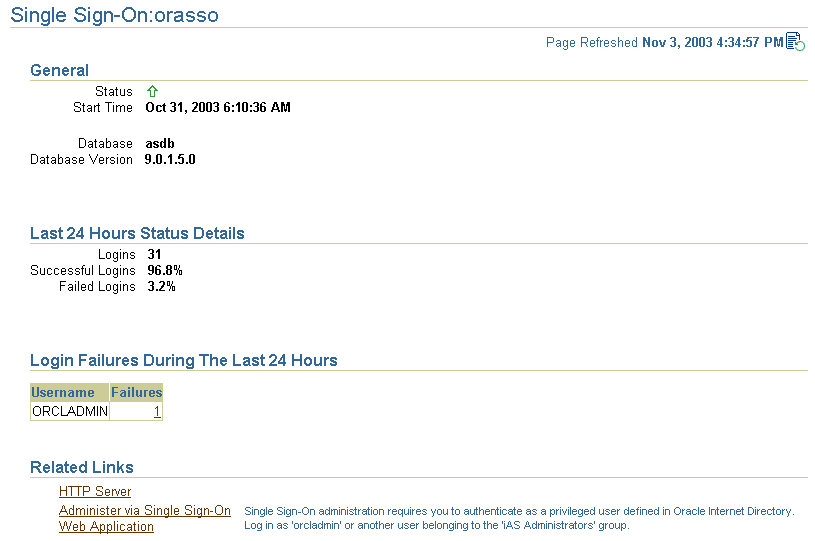815x541 pixels.
Task: Click the Login Failures During The Last 24 Hours heading
Action: click(x=183, y=360)
